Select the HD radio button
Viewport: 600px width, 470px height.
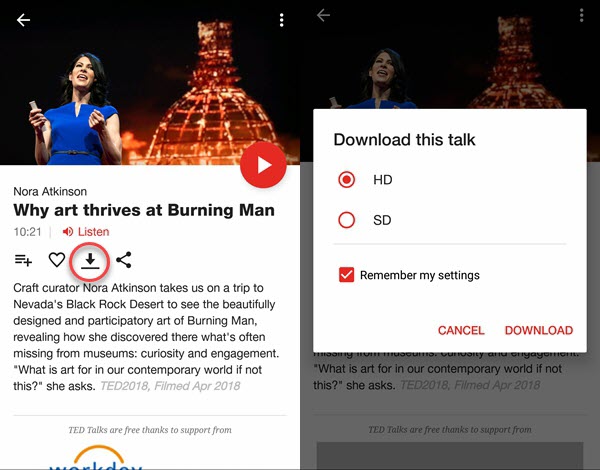pos(347,180)
